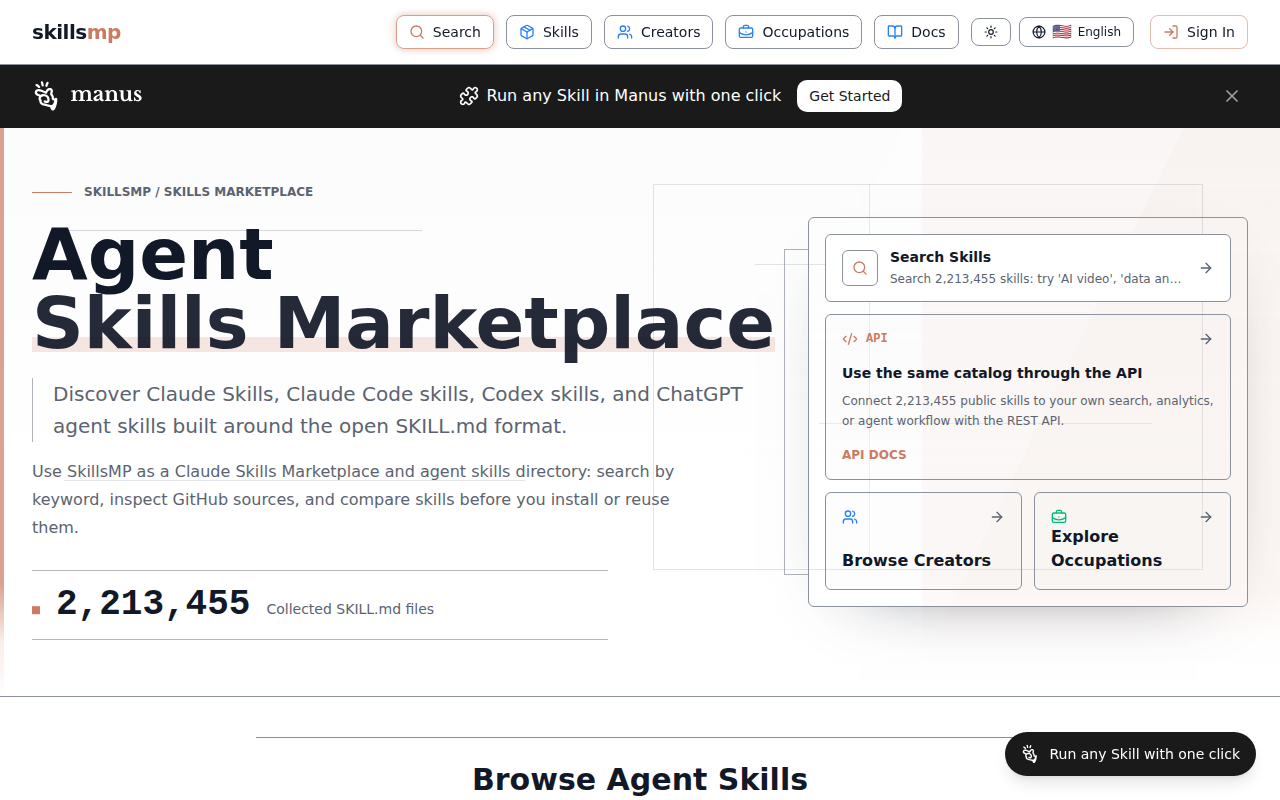Click 'Use the same catalog through the API' heading
The width and height of the screenshot is (1280, 800).
click(992, 373)
